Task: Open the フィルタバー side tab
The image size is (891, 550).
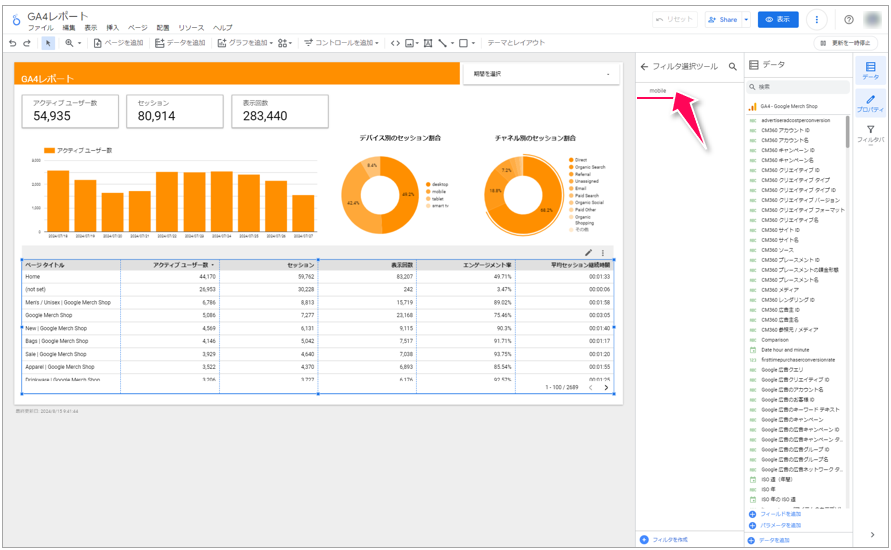Action: (x=870, y=134)
